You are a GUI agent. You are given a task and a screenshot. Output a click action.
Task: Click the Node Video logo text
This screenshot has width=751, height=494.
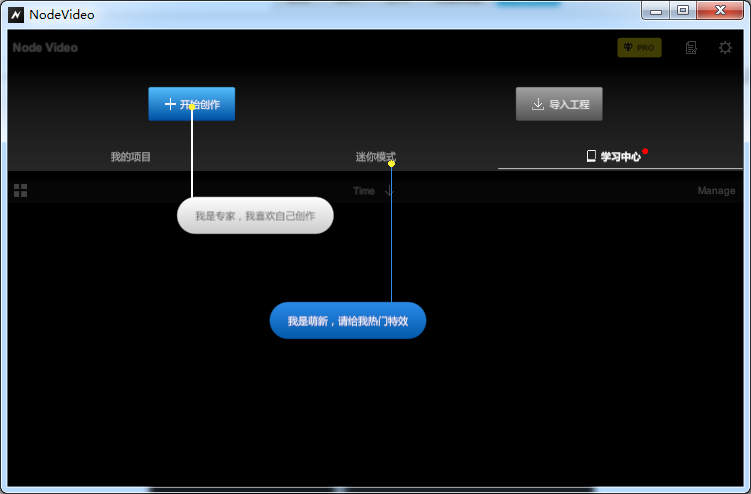coord(45,47)
